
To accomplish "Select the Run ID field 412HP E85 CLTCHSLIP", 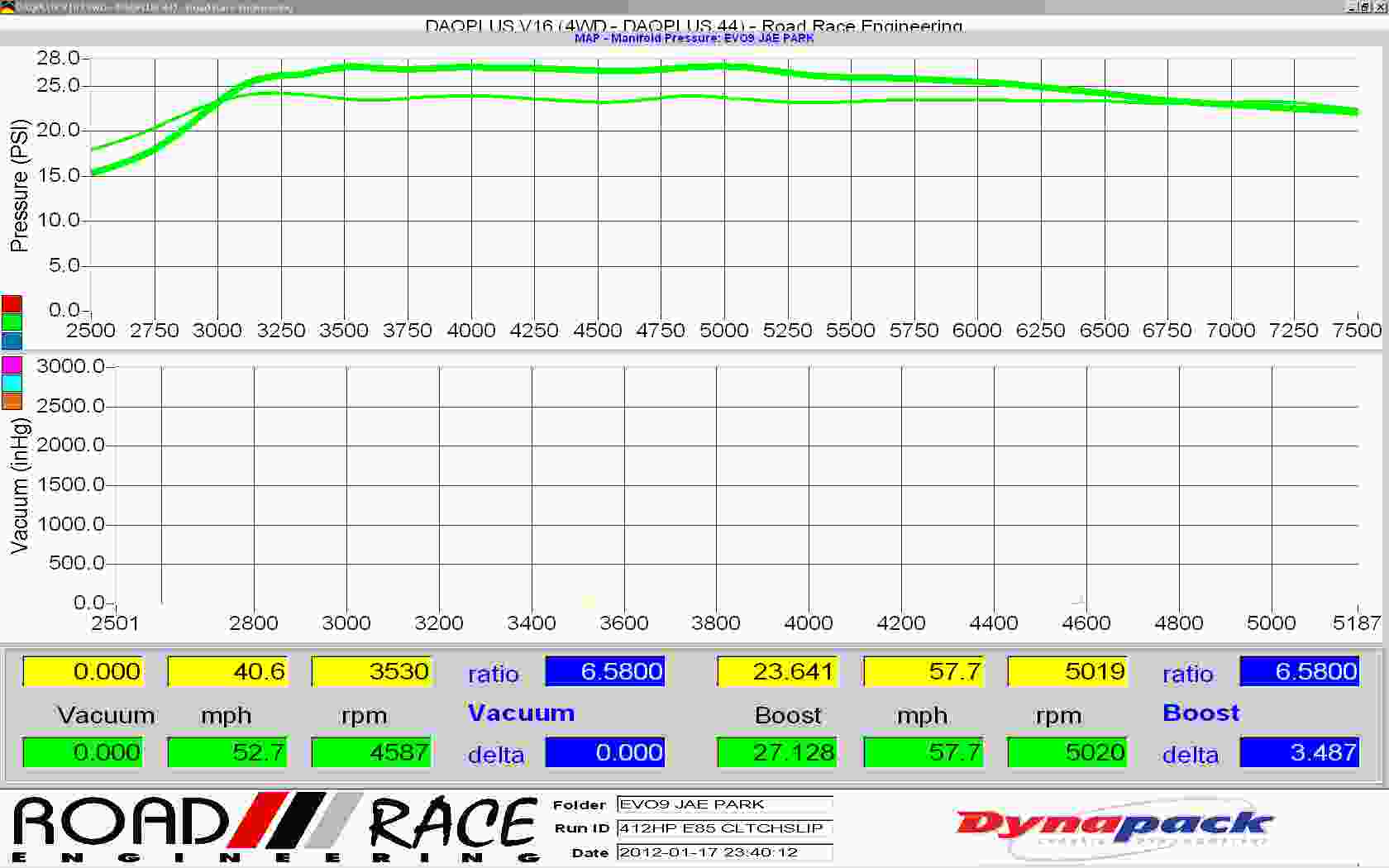I will point(724,828).
